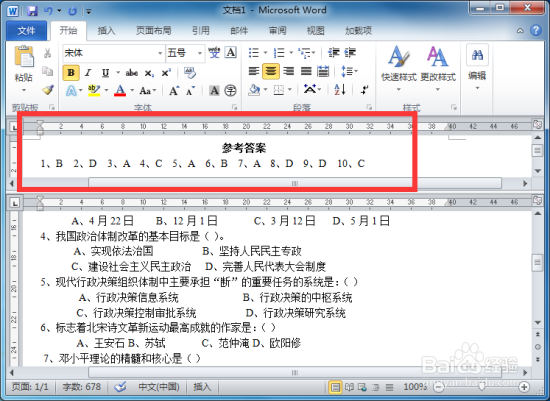This screenshot has height=401, width=550.
Task: Click the 插入 overtype mode status
Action: (x=202, y=387)
